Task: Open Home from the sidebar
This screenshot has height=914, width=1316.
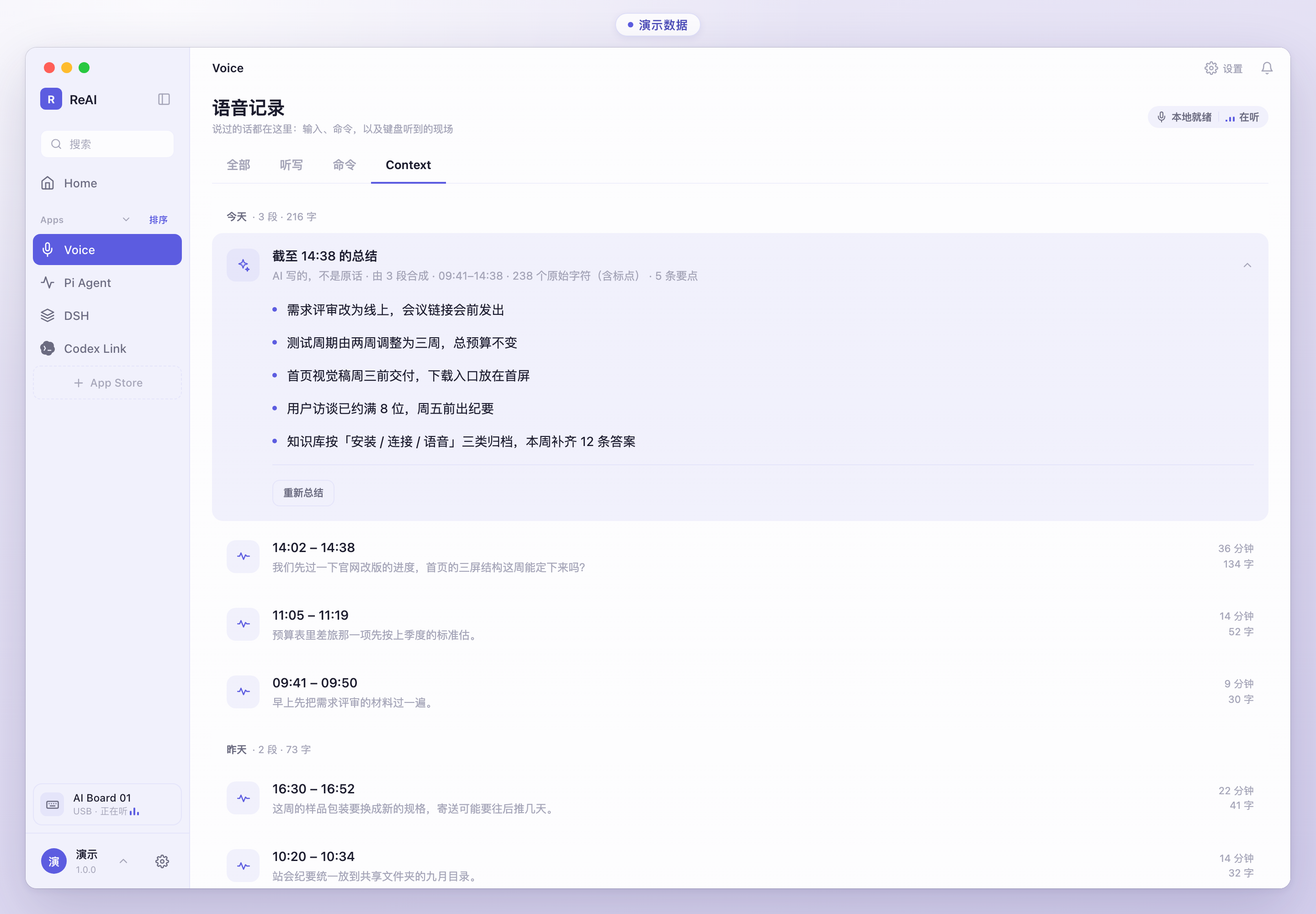Action: (107, 183)
